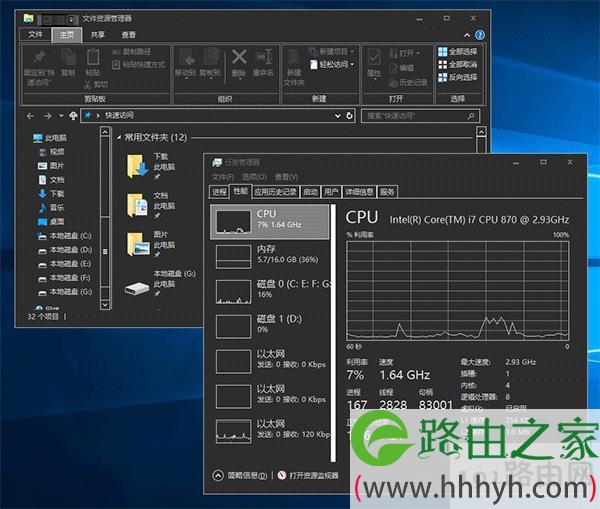Click the Documents (文档) folder icon
The width and height of the screenshot is (600, 509).
[x=137, y=205]
